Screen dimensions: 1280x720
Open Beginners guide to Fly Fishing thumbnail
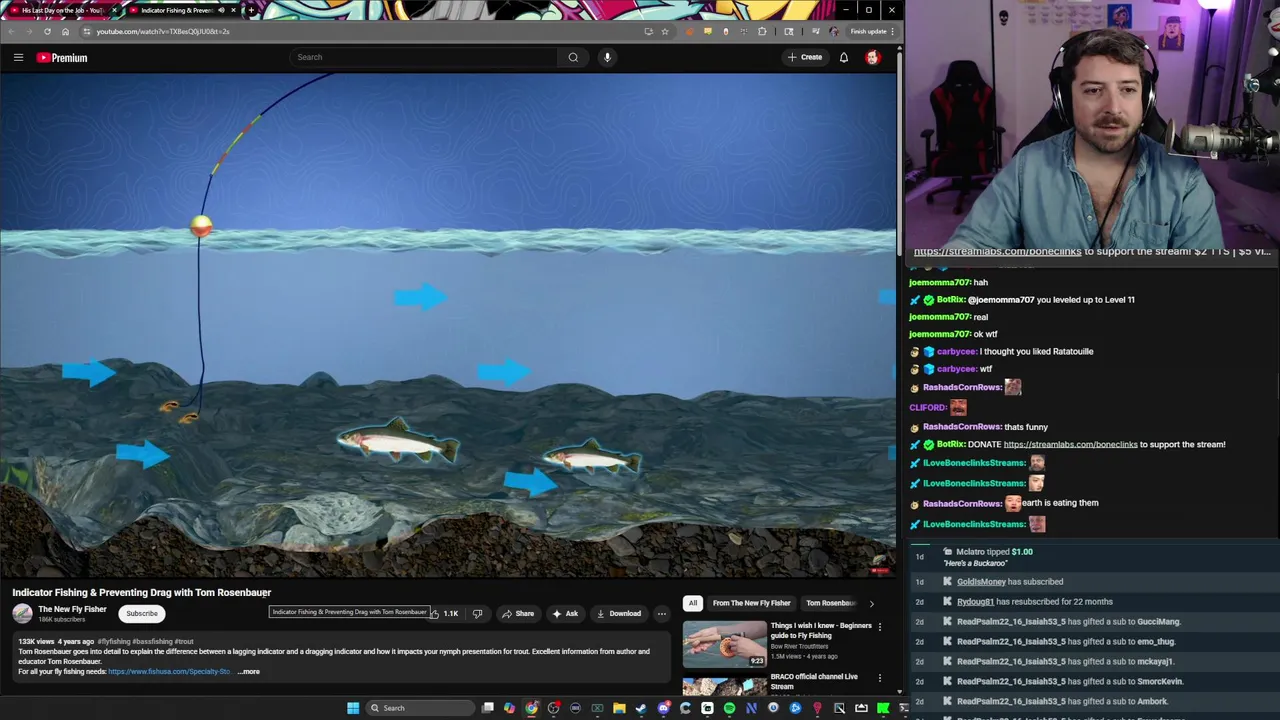click(724, 644)
